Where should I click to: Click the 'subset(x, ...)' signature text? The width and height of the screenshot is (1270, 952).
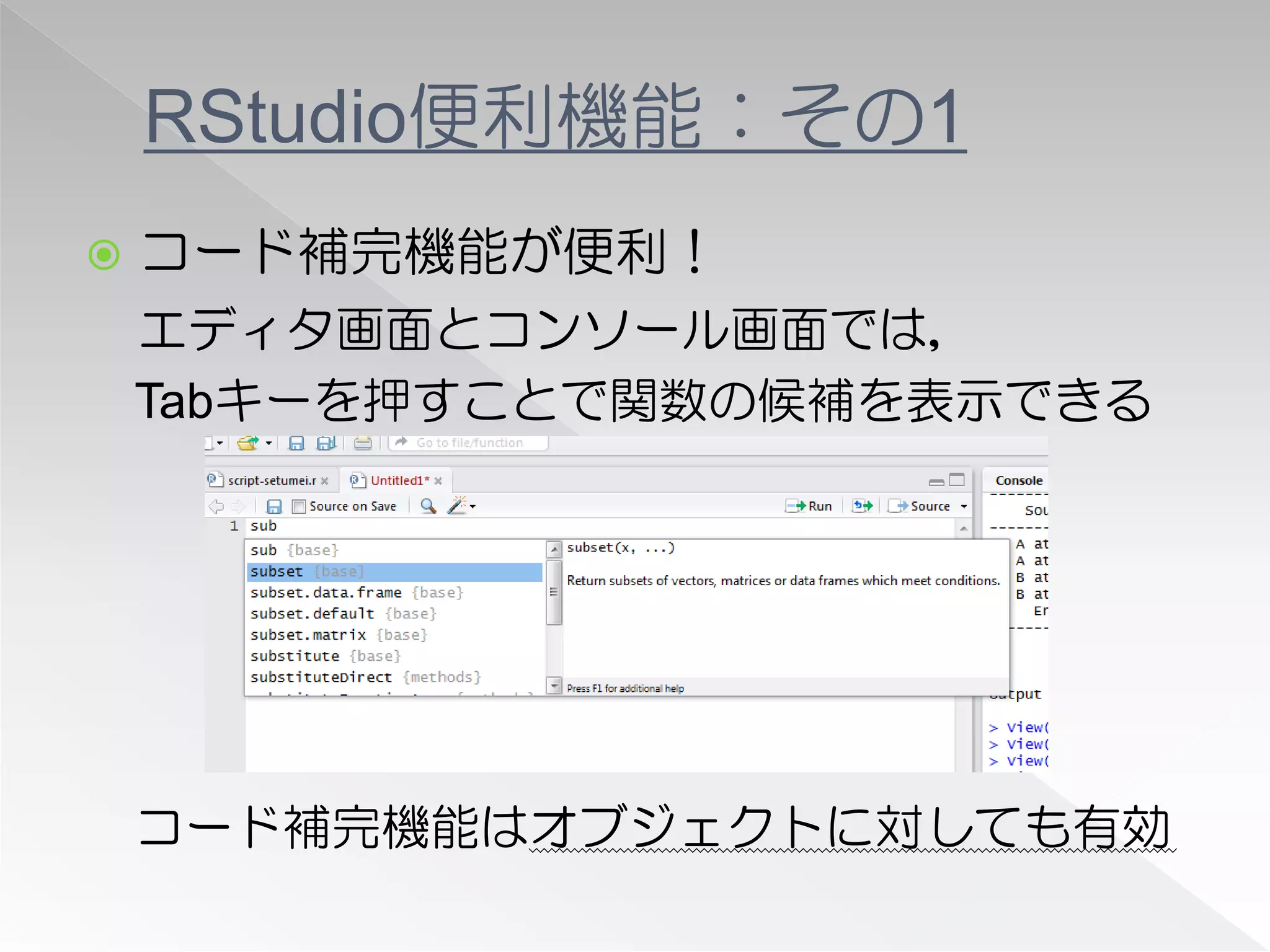pyautogui.click(x=621, y=548)
